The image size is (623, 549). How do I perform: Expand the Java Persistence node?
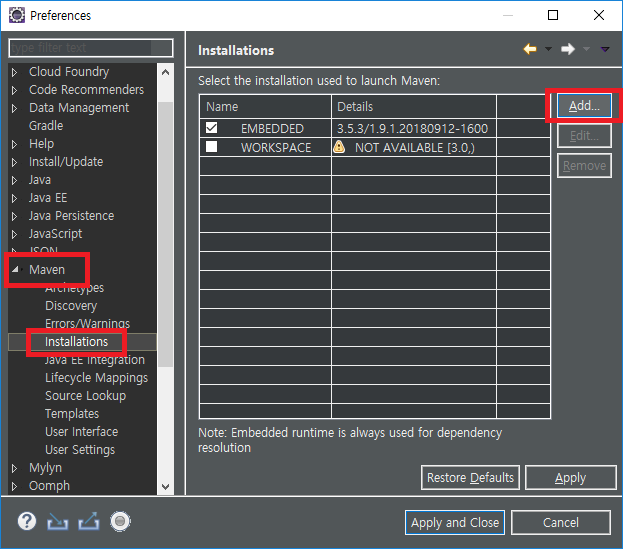tap(15, 216)
